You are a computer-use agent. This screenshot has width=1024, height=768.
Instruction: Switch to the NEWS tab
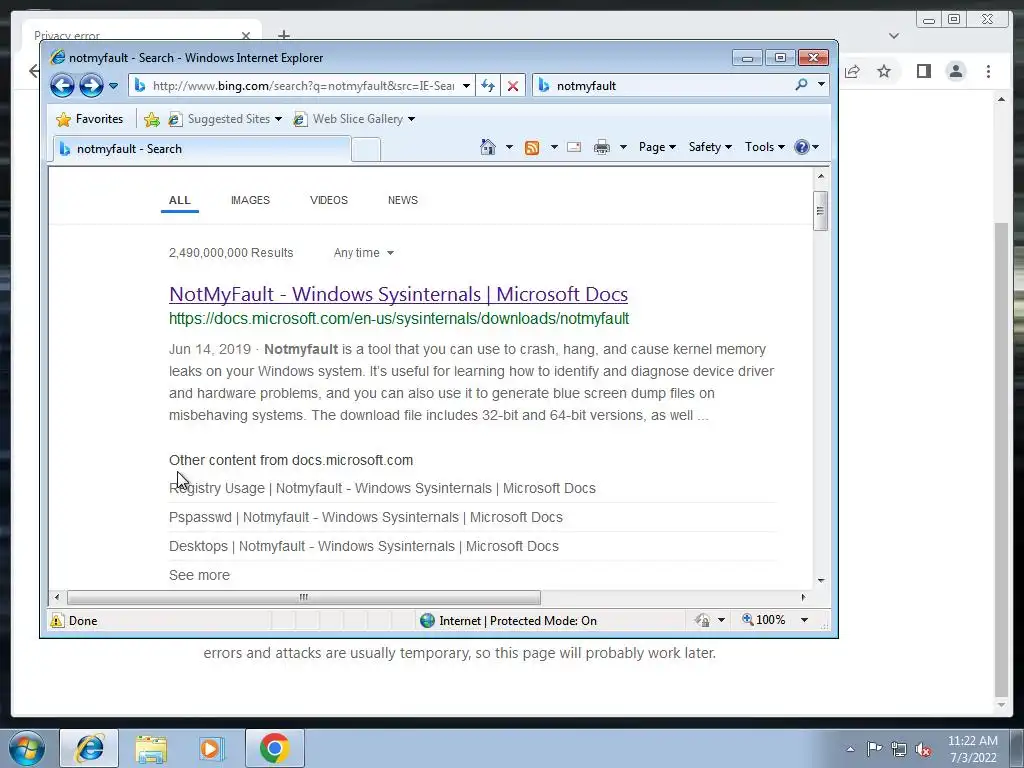tap(403, 200)
